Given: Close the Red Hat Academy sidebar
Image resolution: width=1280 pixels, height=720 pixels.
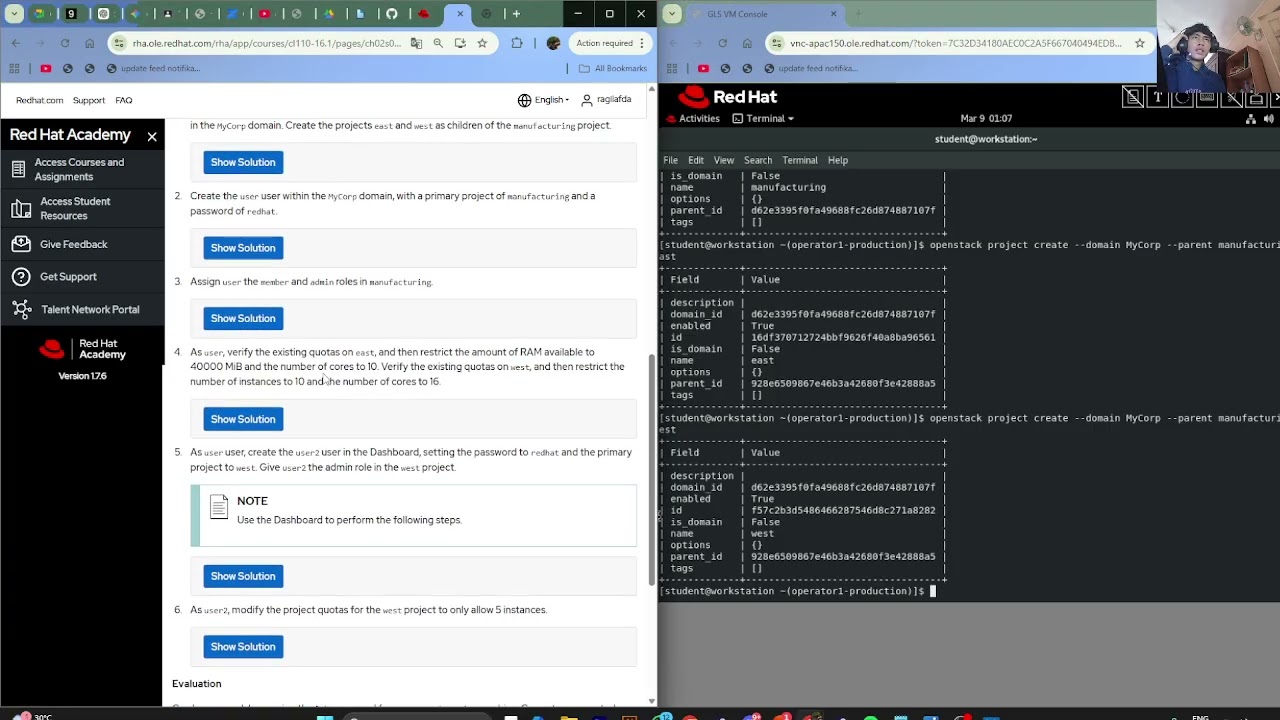Looking at the screenshot, I should (152, 136).
